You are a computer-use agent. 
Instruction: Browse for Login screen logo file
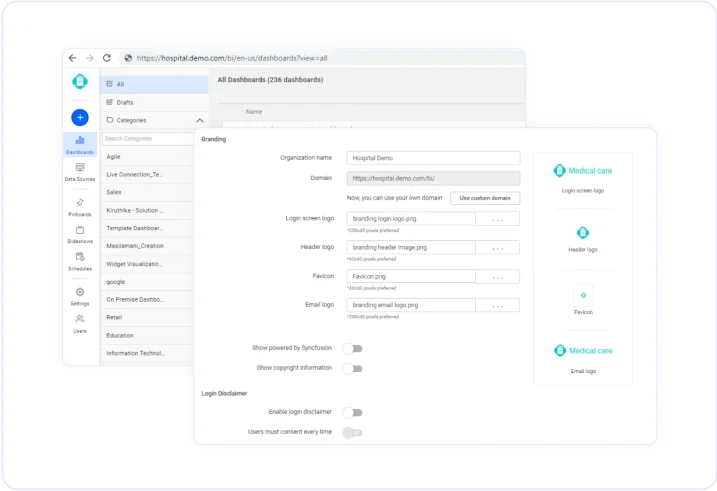click(498, 219)
